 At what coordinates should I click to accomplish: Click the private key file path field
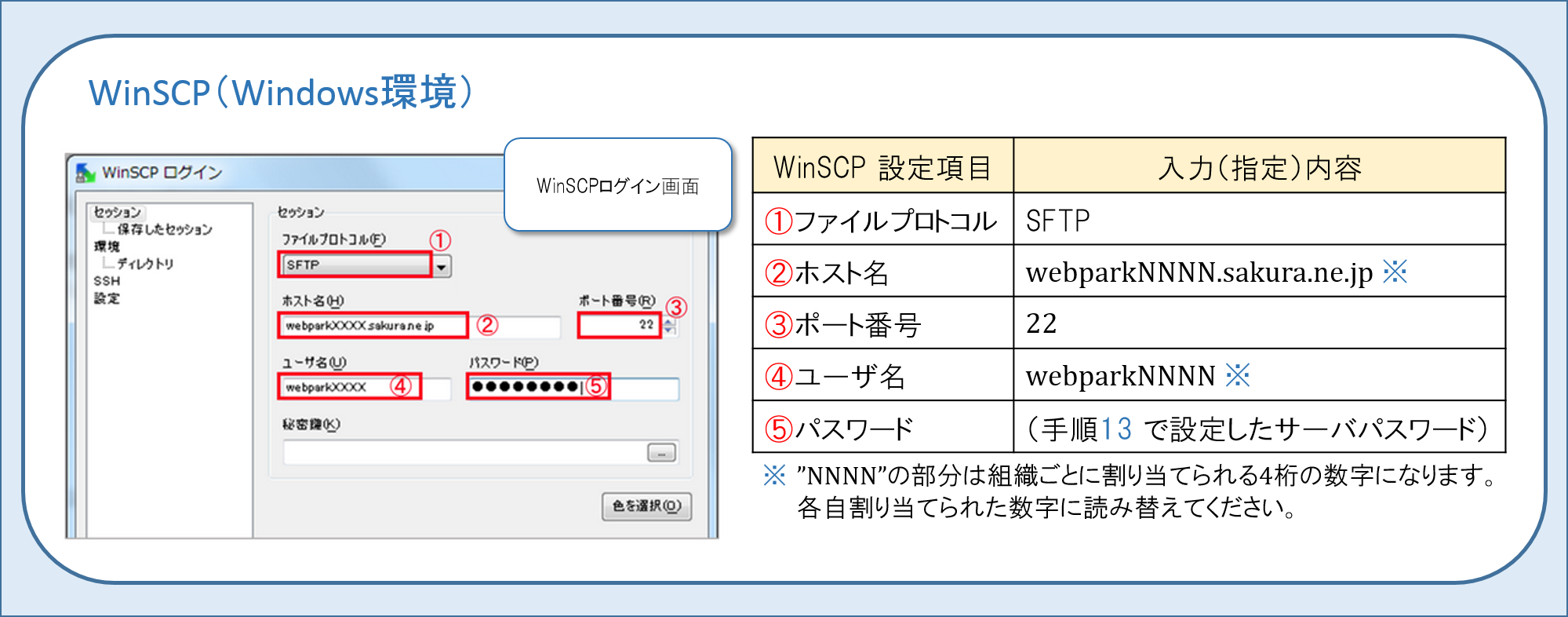pos(464,453)
